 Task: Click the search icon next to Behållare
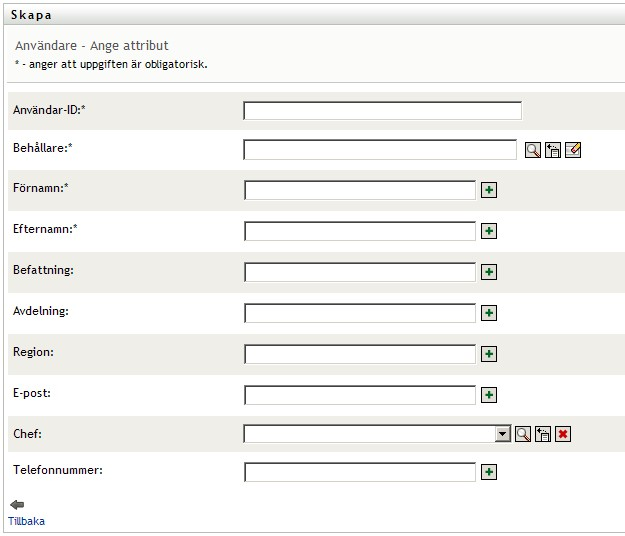pyautogui.click(x=533, y=150)
